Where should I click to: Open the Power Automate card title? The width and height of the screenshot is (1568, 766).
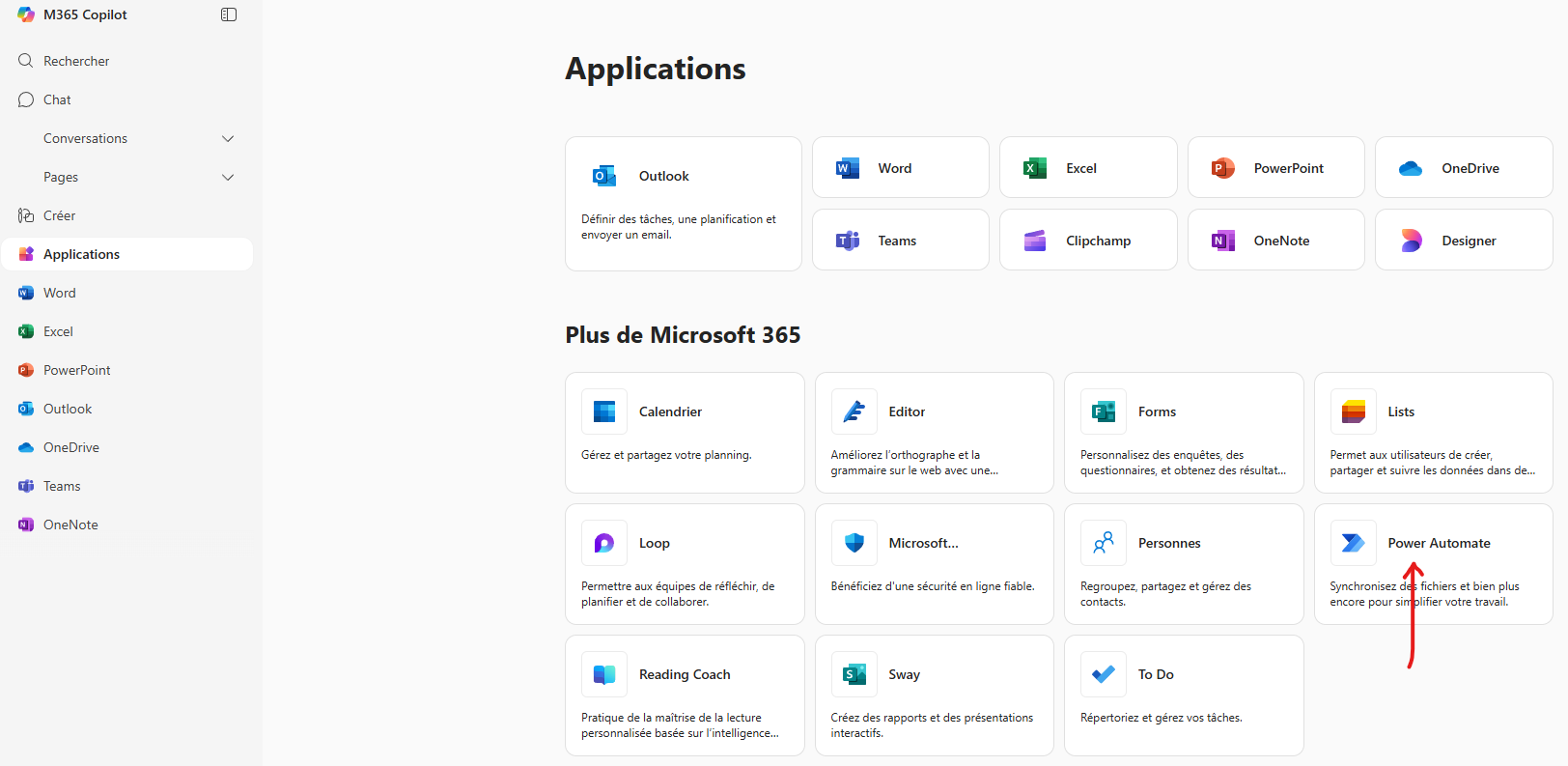(1439, 543)
